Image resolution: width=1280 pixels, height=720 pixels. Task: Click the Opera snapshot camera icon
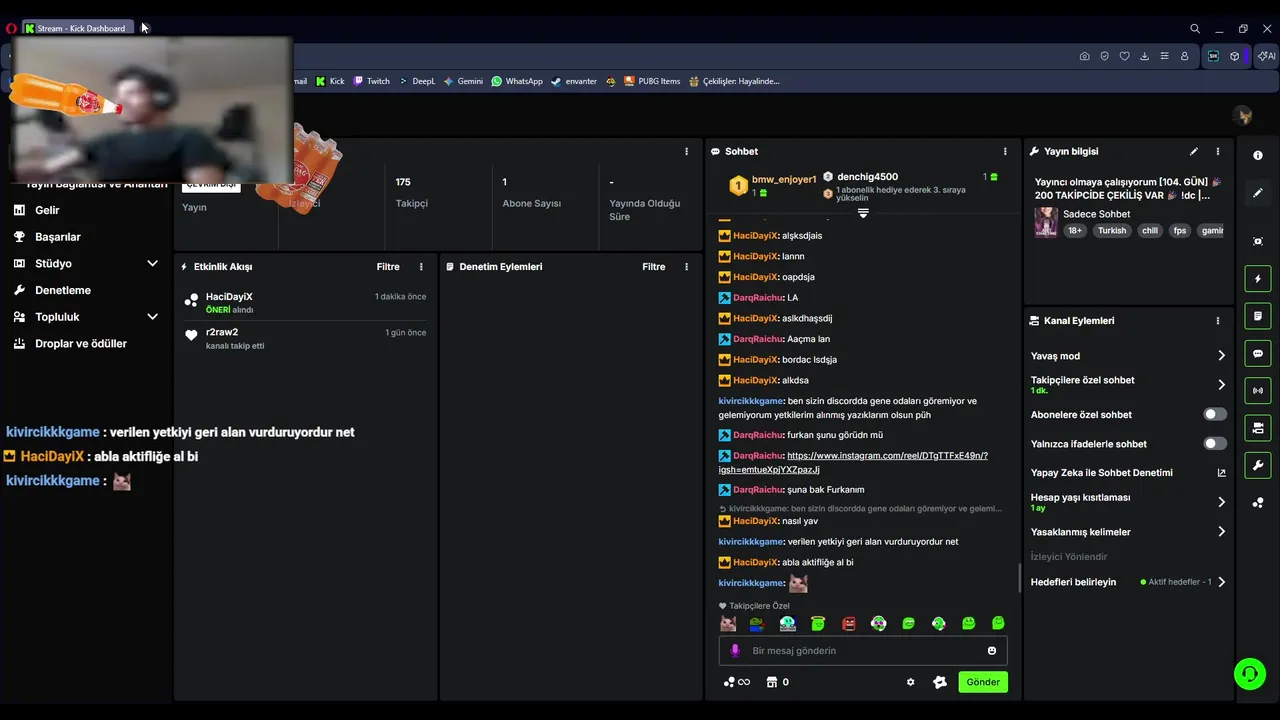[1084, 56]
